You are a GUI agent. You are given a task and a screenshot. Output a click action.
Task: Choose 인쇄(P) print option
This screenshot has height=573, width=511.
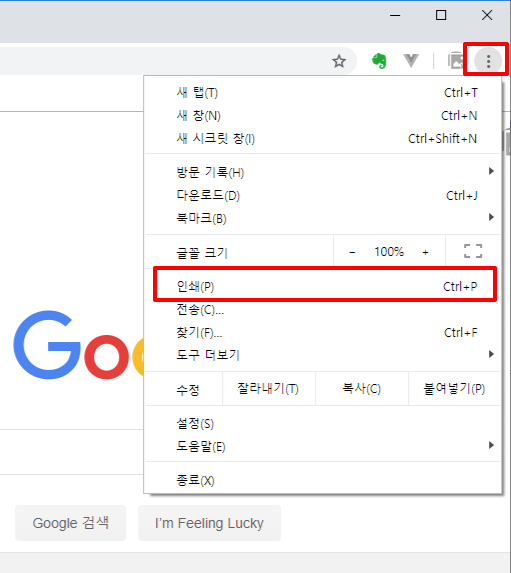tap(322, 286)
